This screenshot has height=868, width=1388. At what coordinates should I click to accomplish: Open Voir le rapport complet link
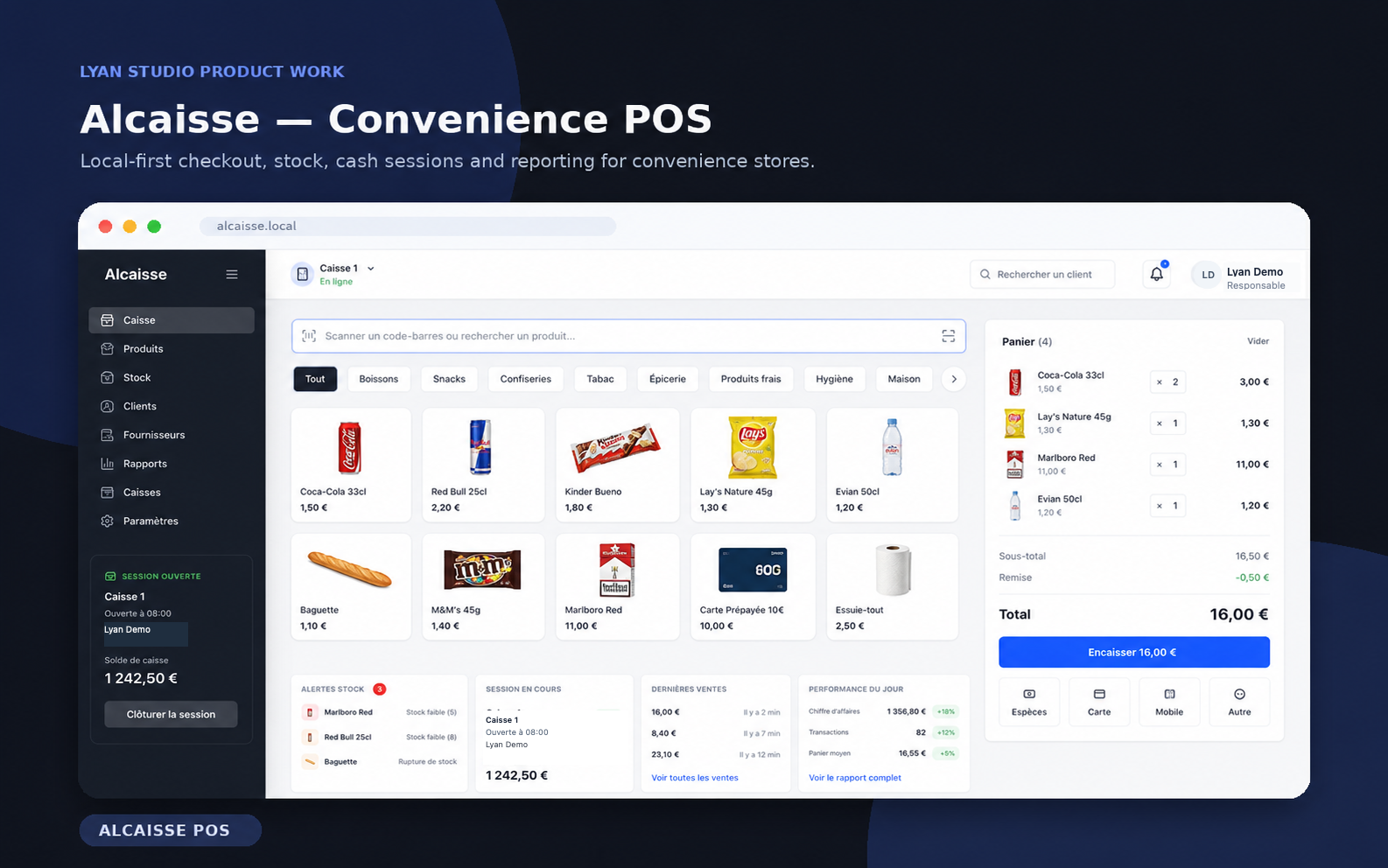[855, 778]
